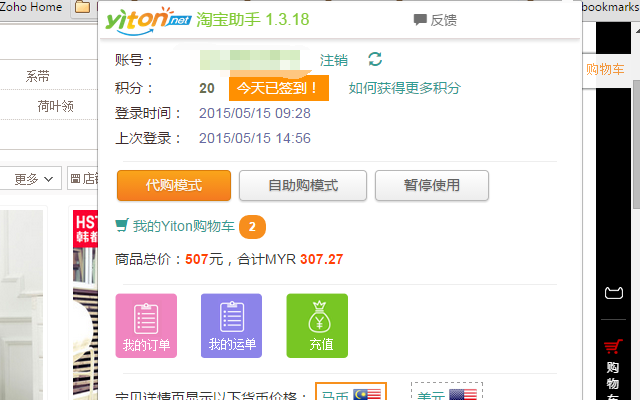Click the Yiton.net logo
This screenshot has height=400, width=640.
(x=148, y=20)
